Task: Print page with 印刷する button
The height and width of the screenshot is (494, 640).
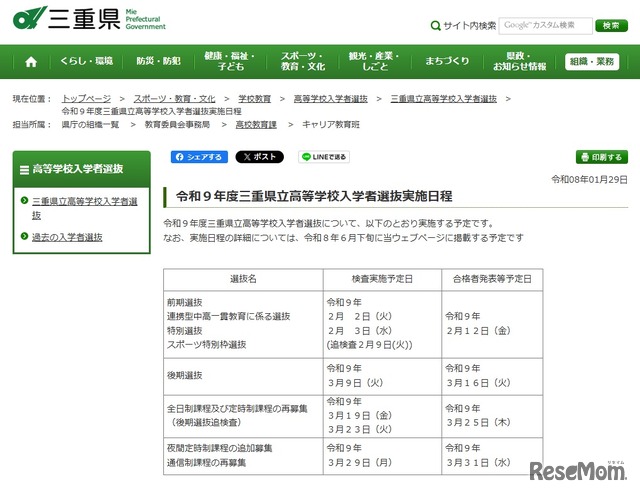Action: click(x=602, y=157)
